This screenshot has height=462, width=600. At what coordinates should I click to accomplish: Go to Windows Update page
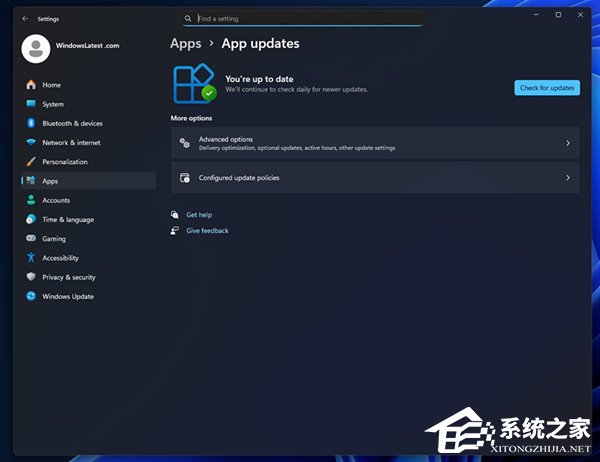point(89,296)
